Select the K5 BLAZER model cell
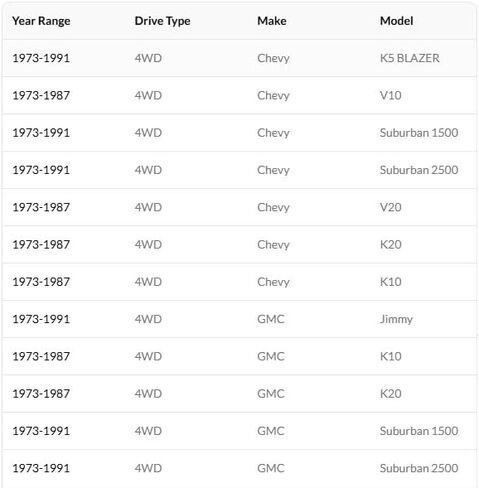This screenshot has height=488, width=479. [410, 58]
